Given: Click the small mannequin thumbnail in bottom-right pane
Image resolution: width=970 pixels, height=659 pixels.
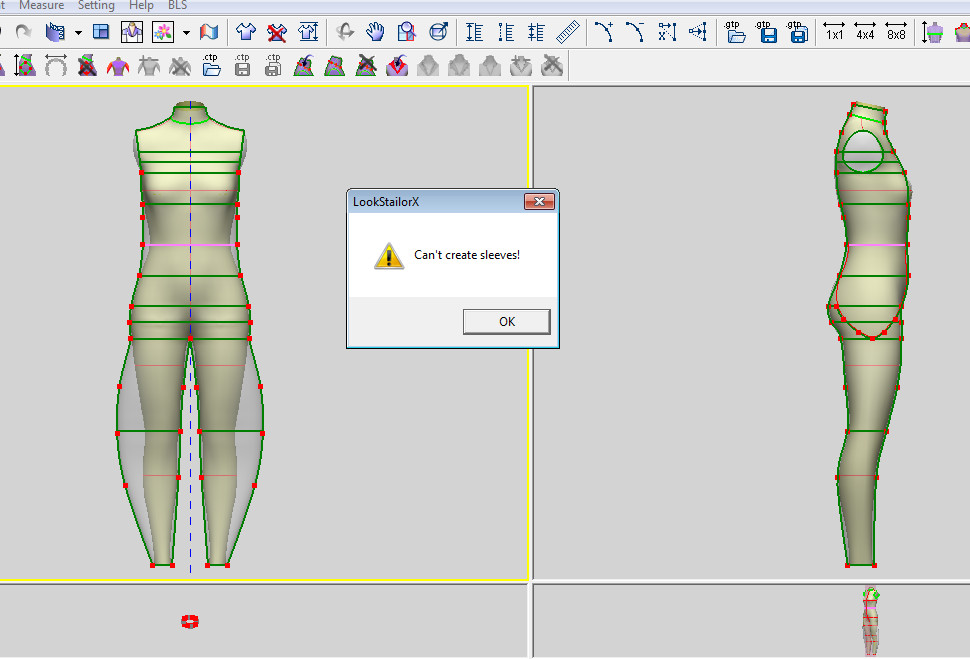Looking at the screenshot, I should (x=871, y=620).
